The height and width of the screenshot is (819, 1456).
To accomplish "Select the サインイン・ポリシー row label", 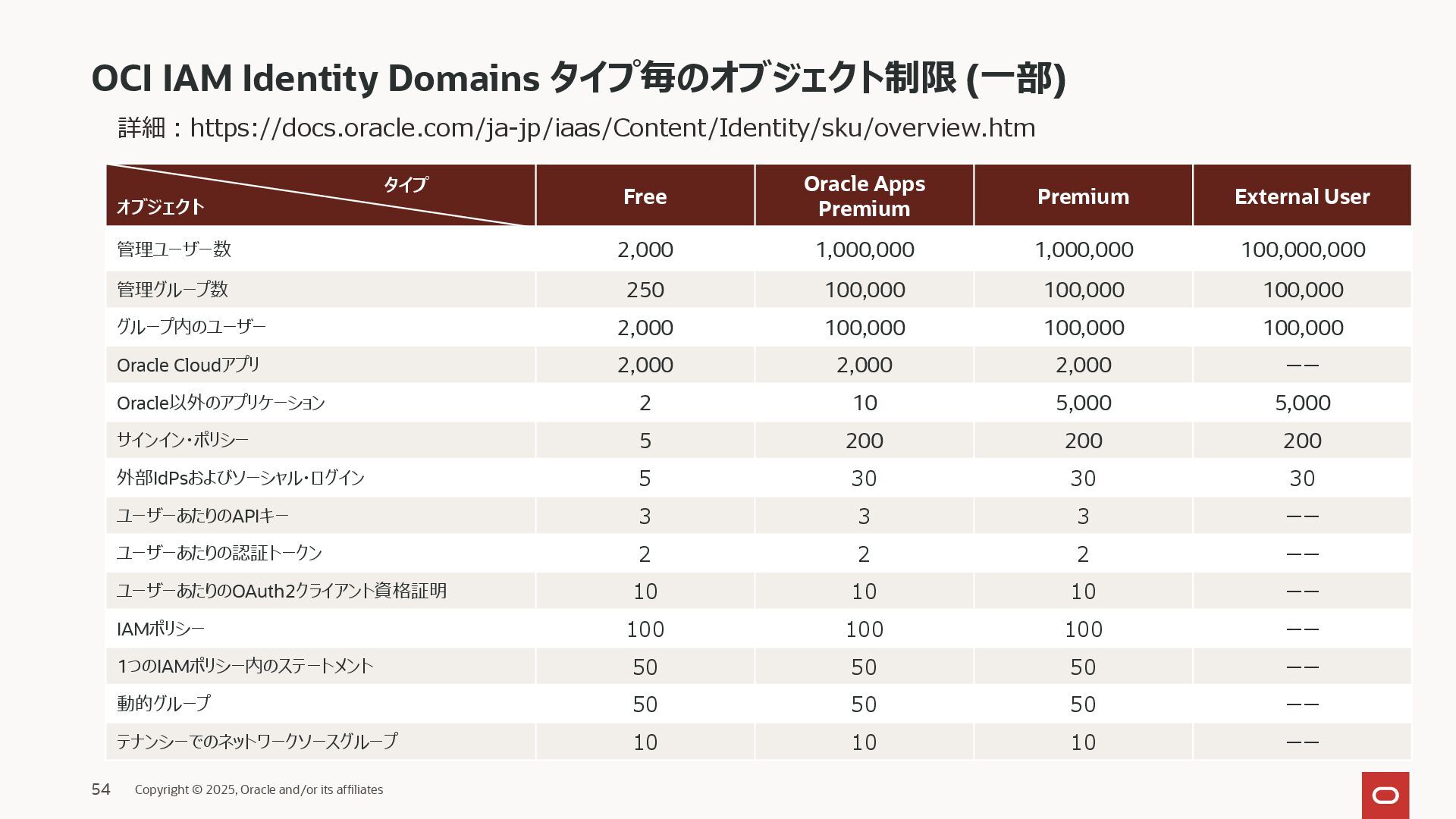I will [x=182, y=440].
